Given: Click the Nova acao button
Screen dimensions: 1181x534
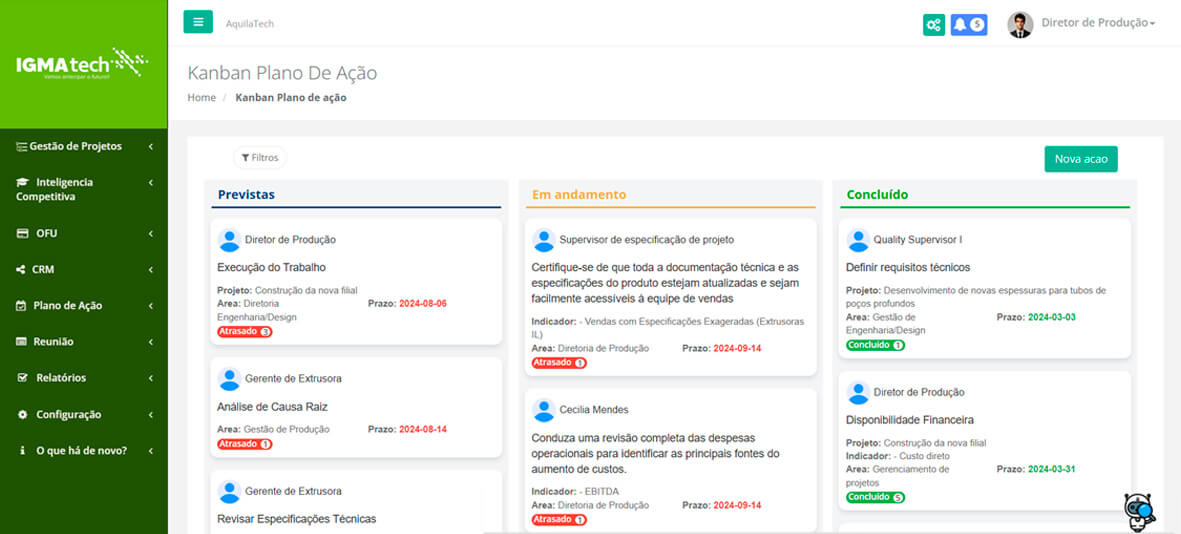Looking at the screenshot, I should [1081, 159].
